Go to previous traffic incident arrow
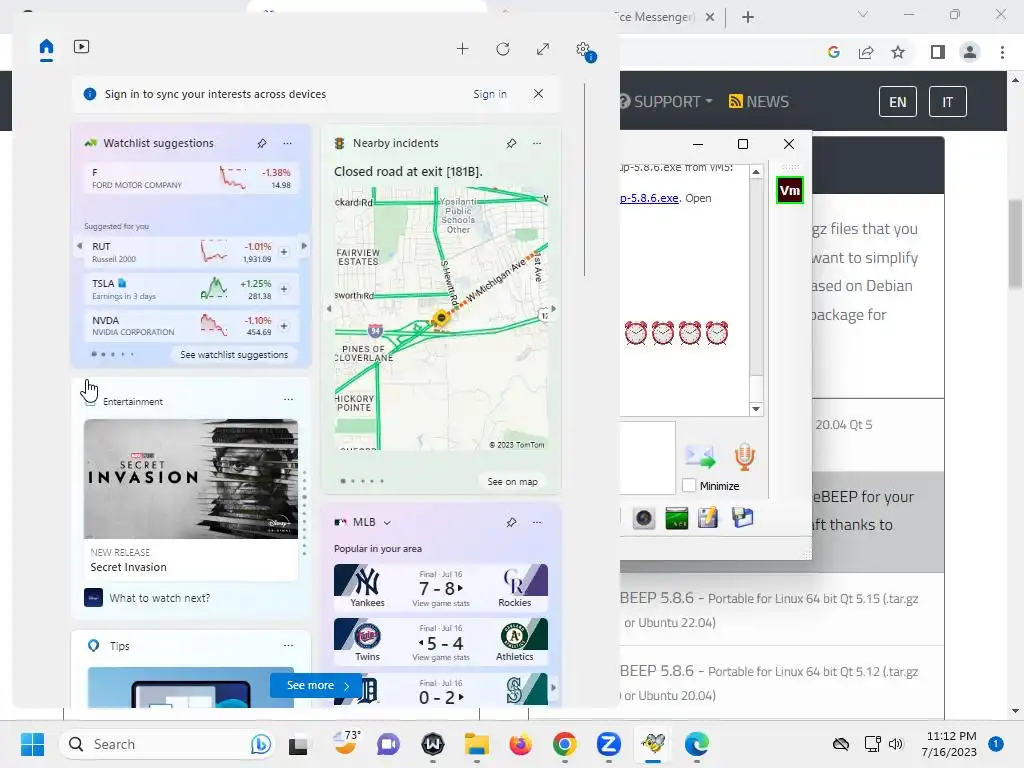 tap(329, 308)
